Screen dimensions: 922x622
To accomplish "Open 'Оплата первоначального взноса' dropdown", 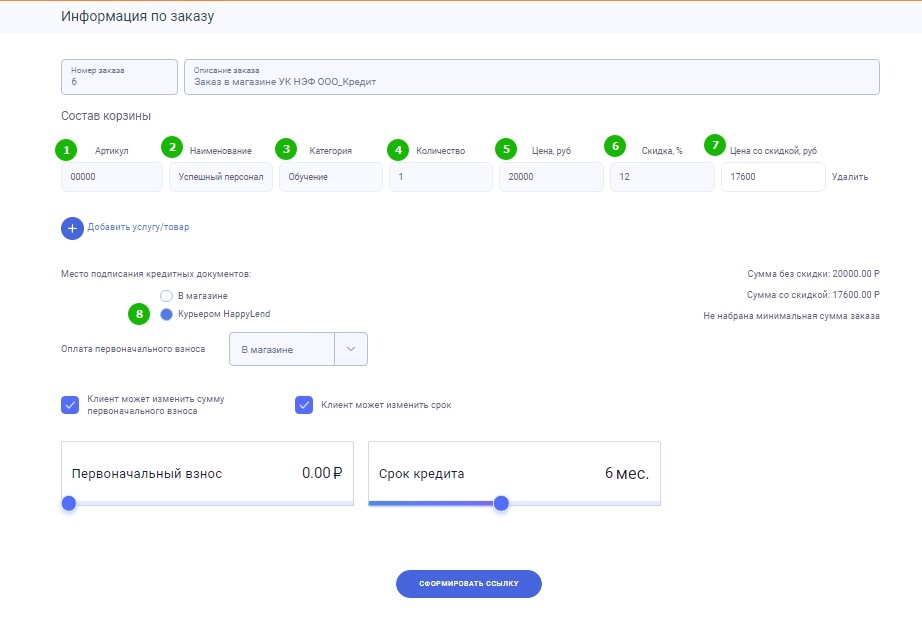I will click(282, 349).
